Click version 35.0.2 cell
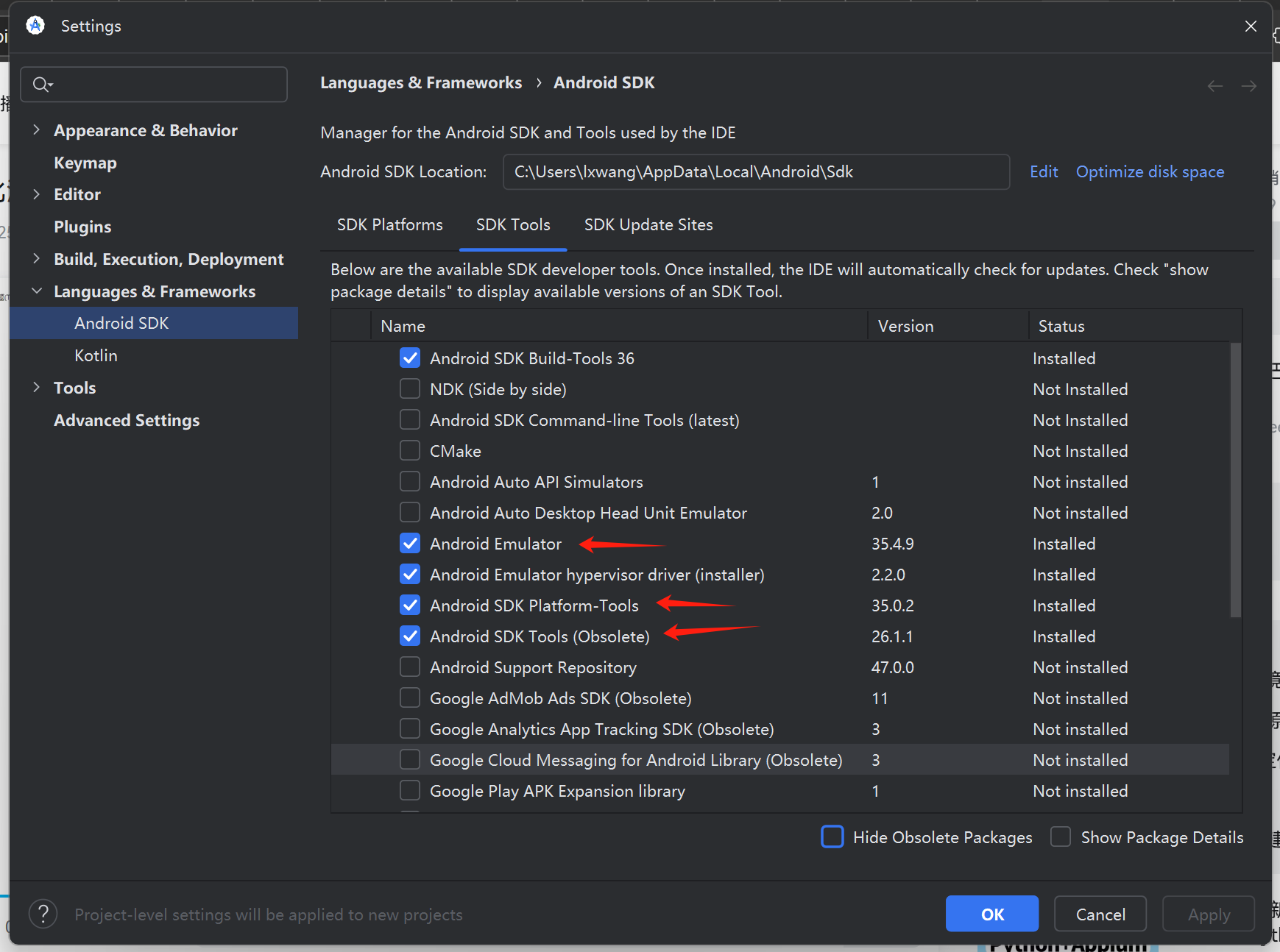This screenshot has height=952, width=1280. tap(893, 605)
